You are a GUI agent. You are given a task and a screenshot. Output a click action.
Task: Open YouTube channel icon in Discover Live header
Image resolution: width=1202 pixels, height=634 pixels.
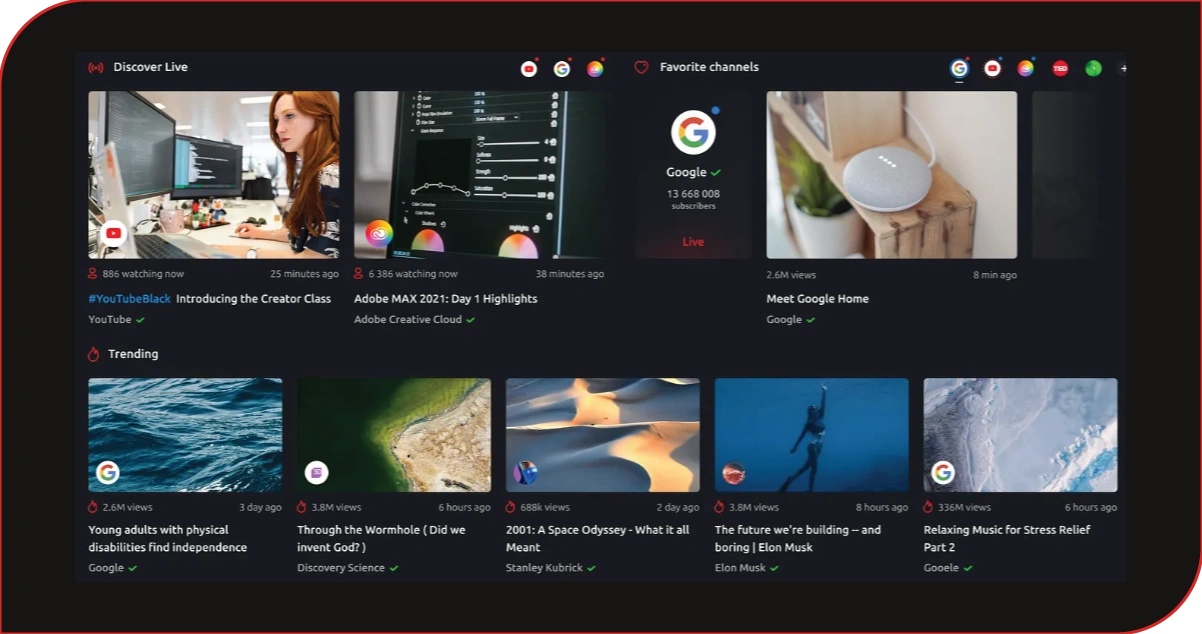tap(529, 69)
